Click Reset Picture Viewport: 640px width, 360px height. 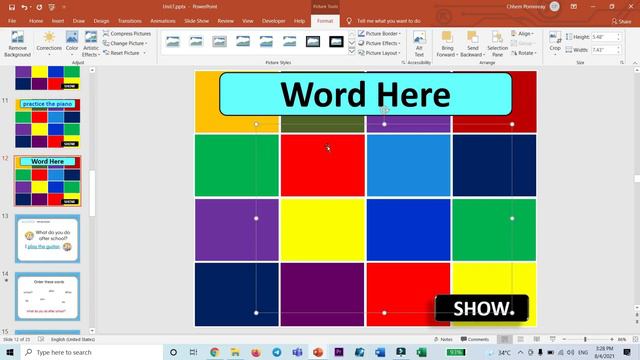pos(121,53)
